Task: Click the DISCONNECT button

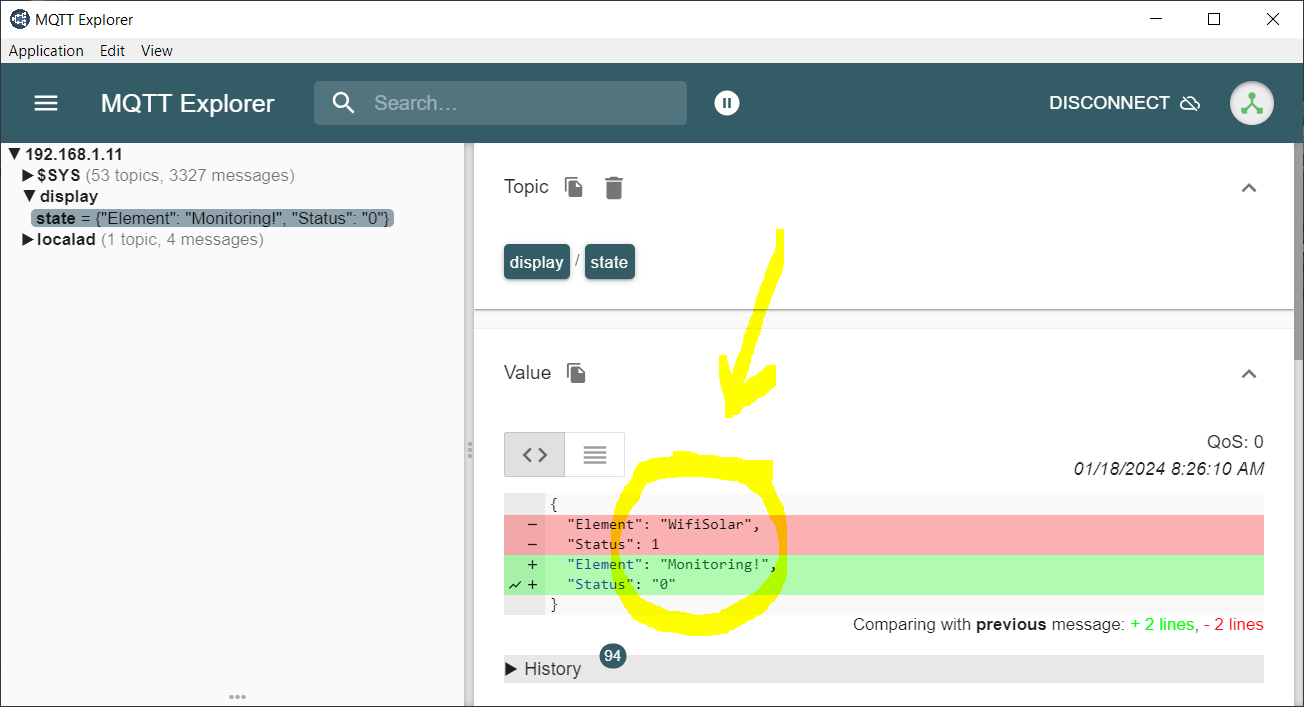Action: pyautogui.click(x=1124, y=103)
